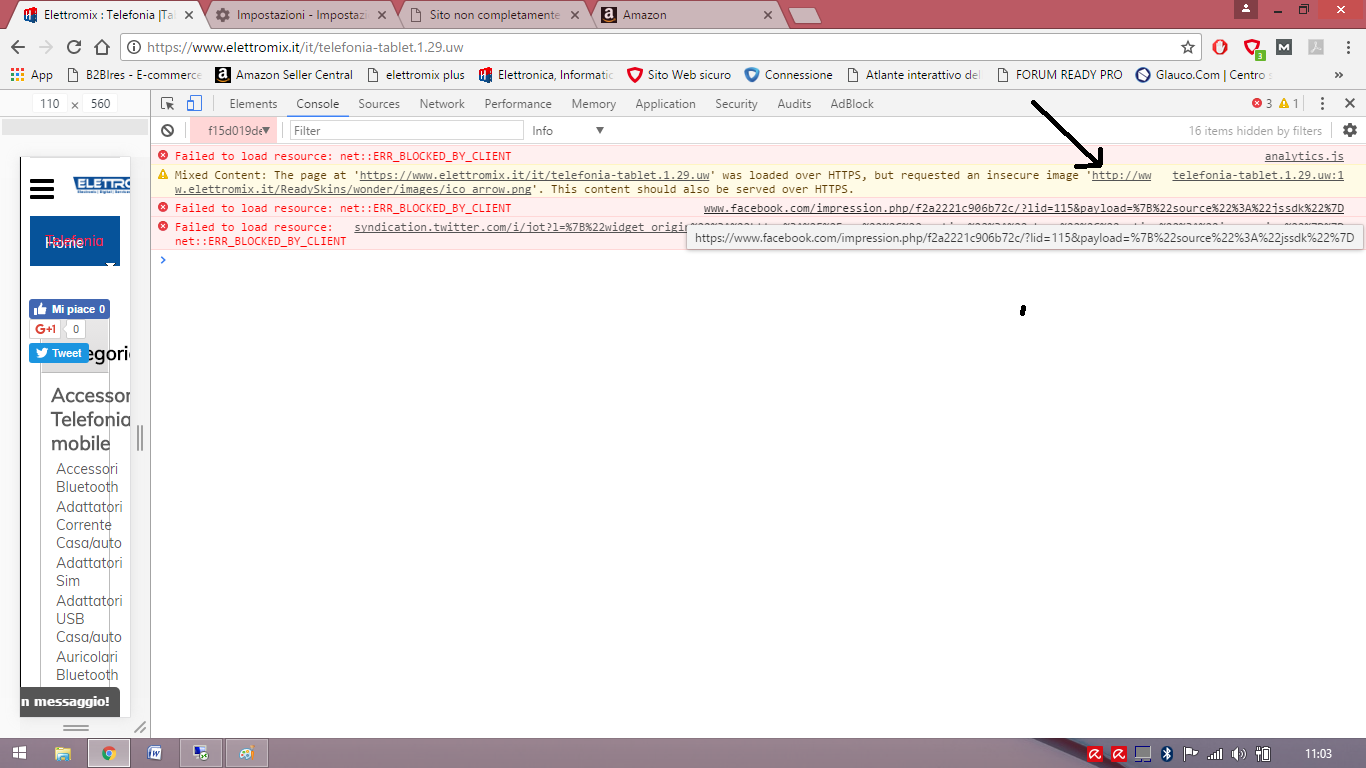Open the browser home page
Screen dimensions: 1366x768
coord(102,47)
